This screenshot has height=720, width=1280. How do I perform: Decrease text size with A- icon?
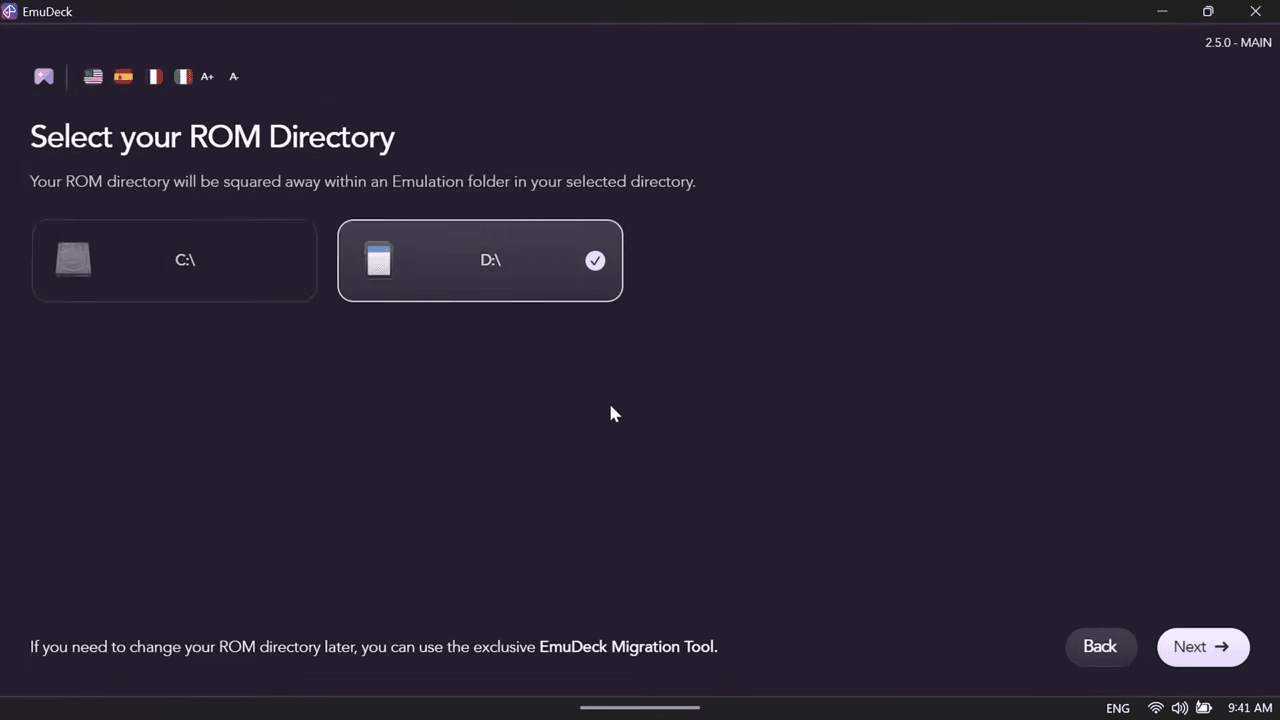[x=233, y=76]
